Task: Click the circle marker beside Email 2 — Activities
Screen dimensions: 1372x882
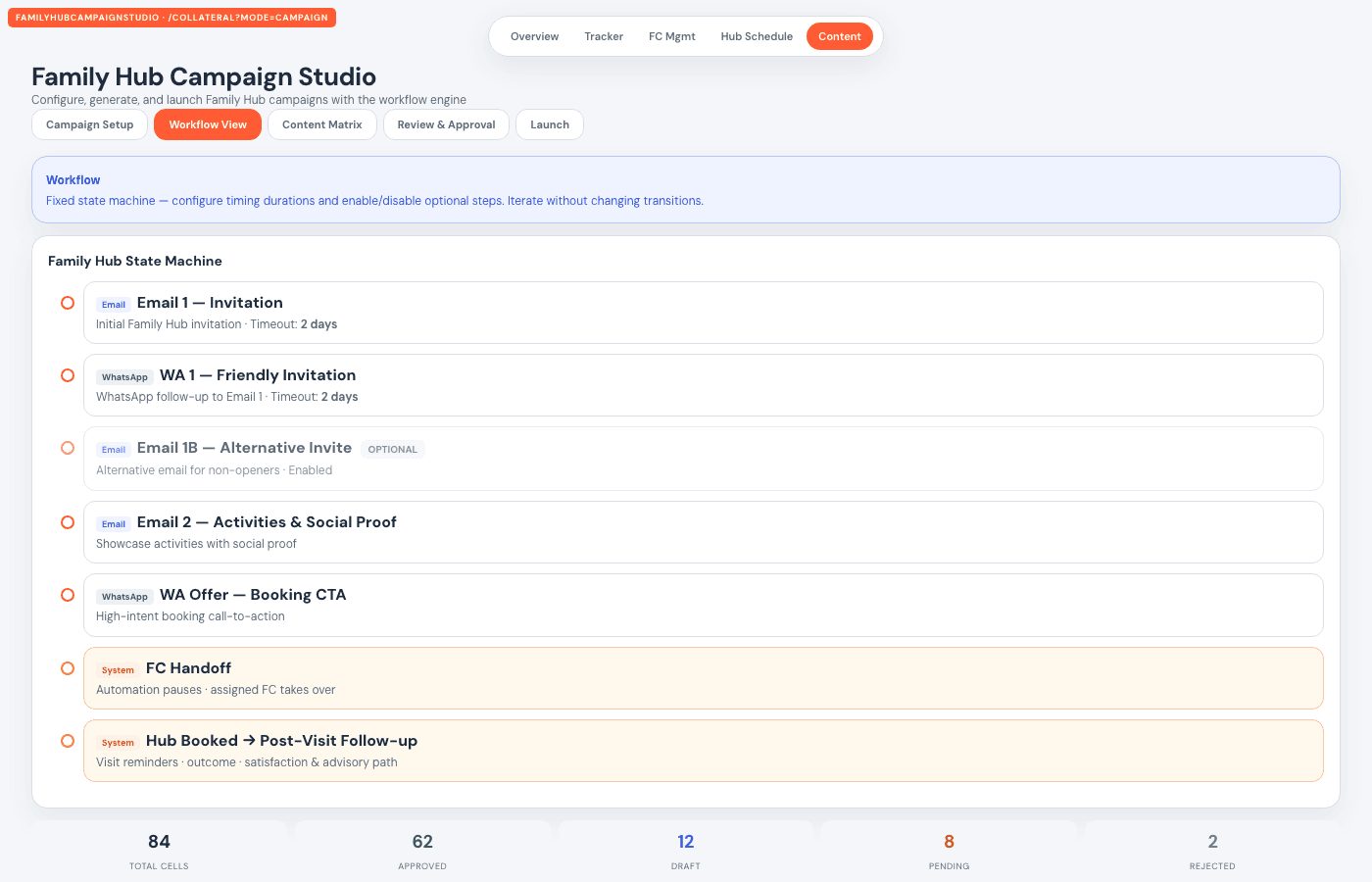Action: [x=68, y=522]
